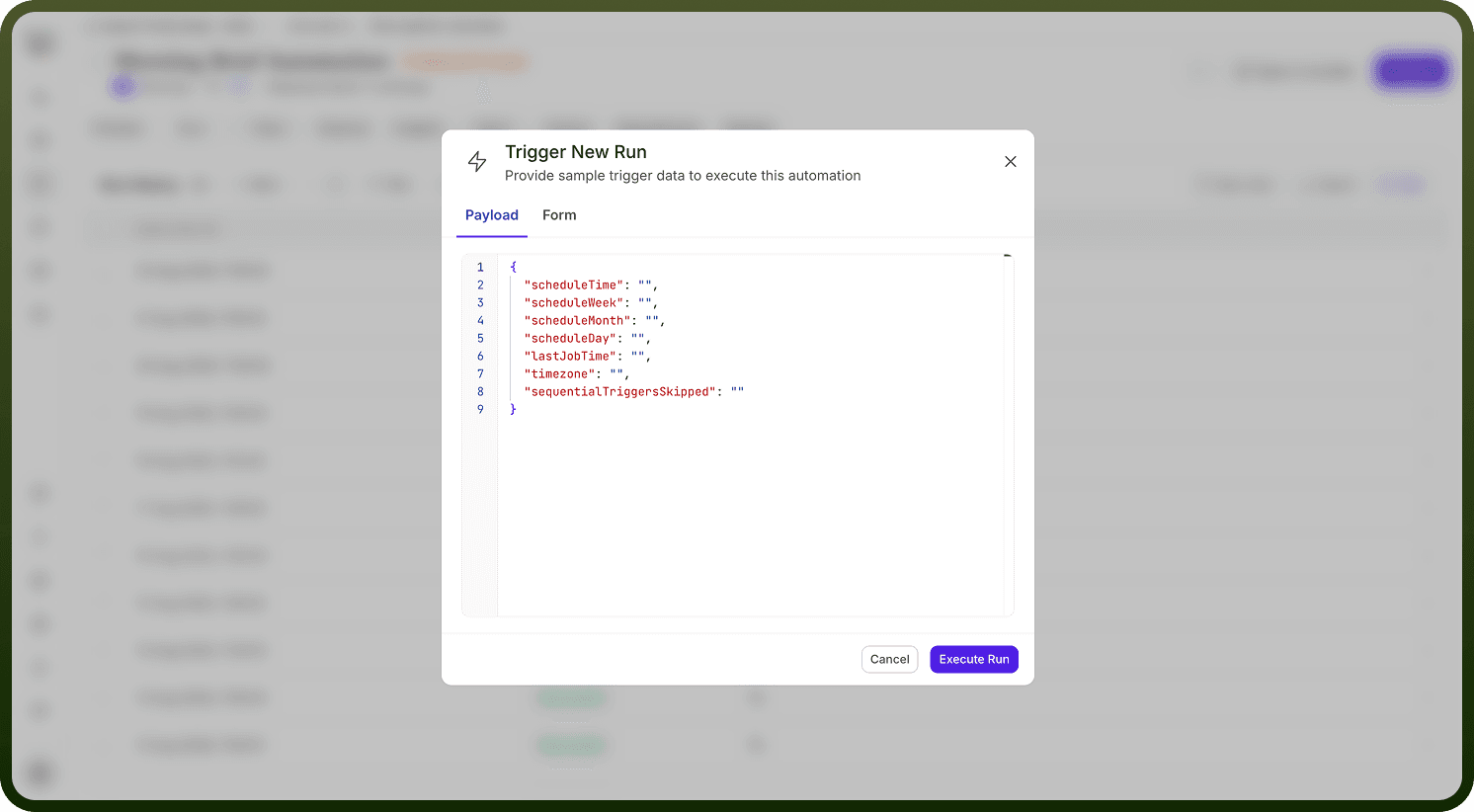Close the Trigger New Run dialog
This screenshot has height=812, width=1474.
pyautogui.click(x=1010, y=162)
